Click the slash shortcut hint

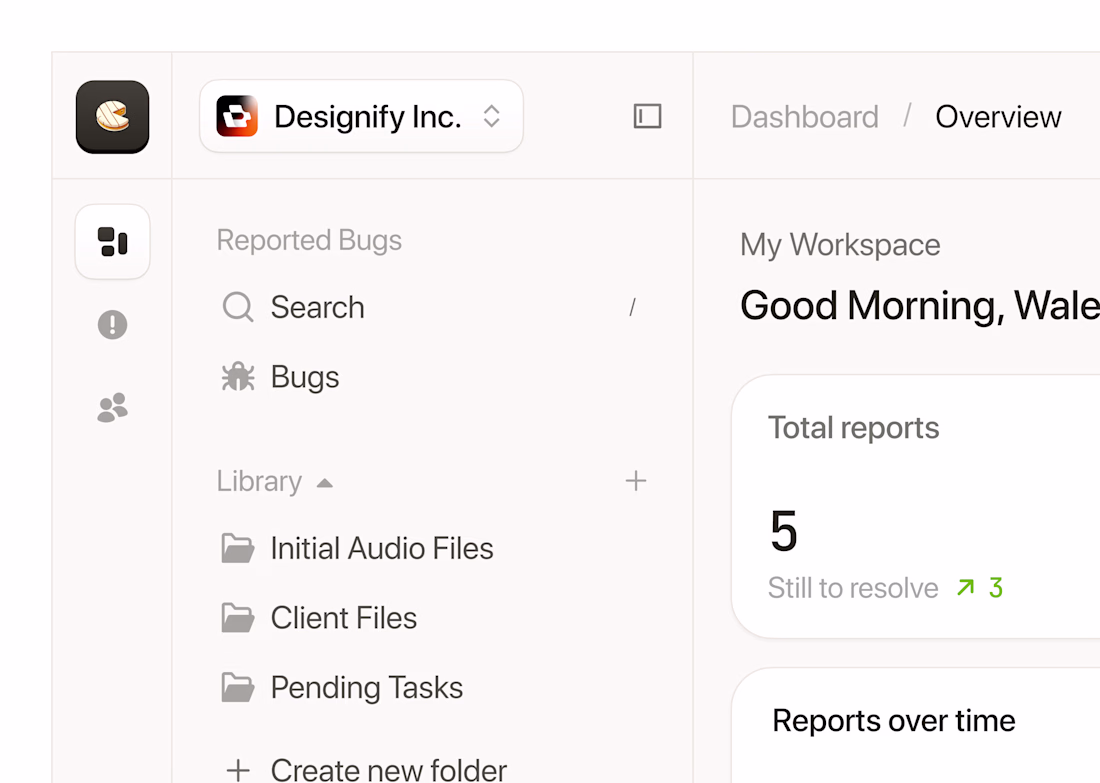(633, 307)
